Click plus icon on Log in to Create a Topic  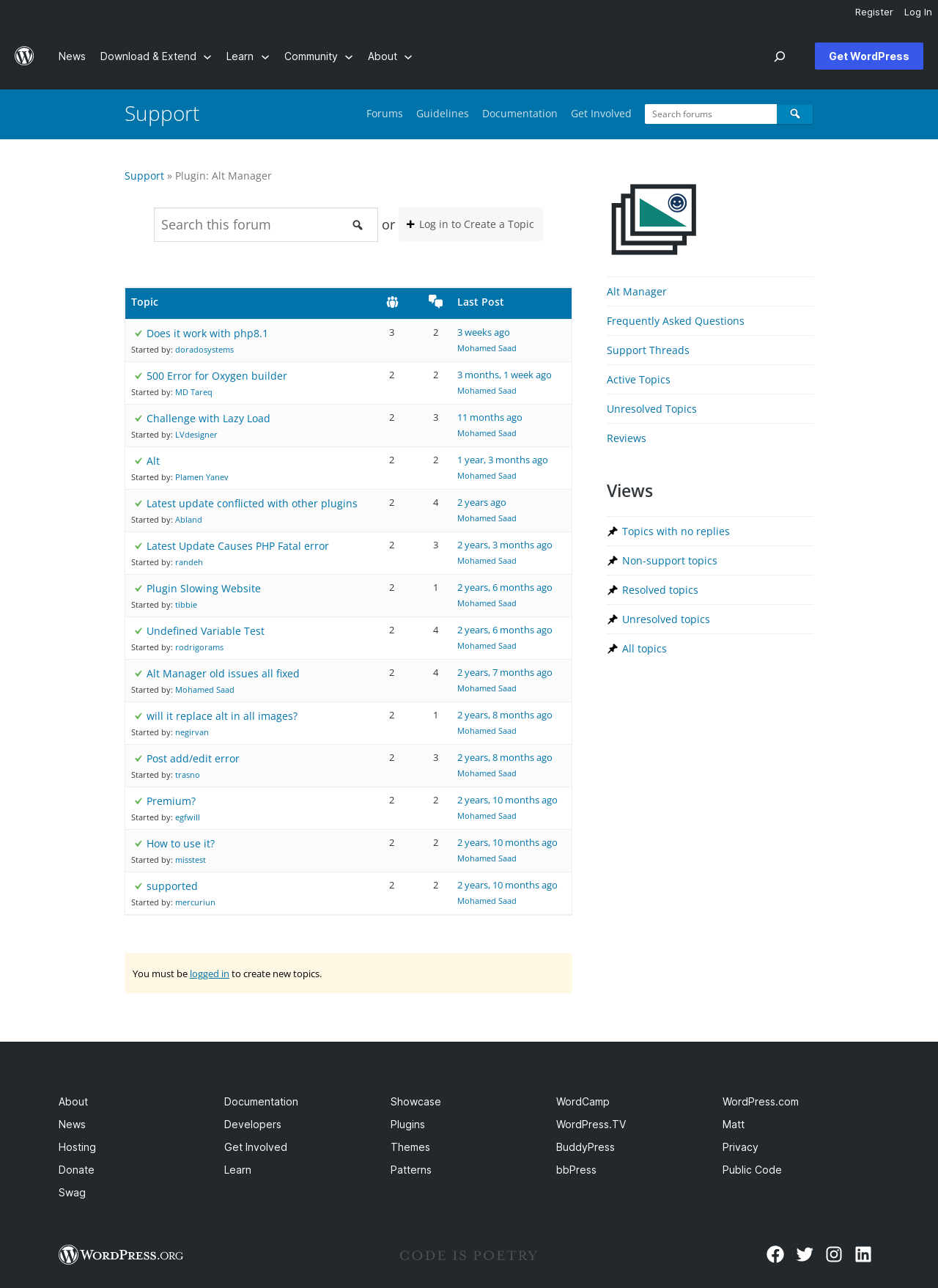point(410,224)
